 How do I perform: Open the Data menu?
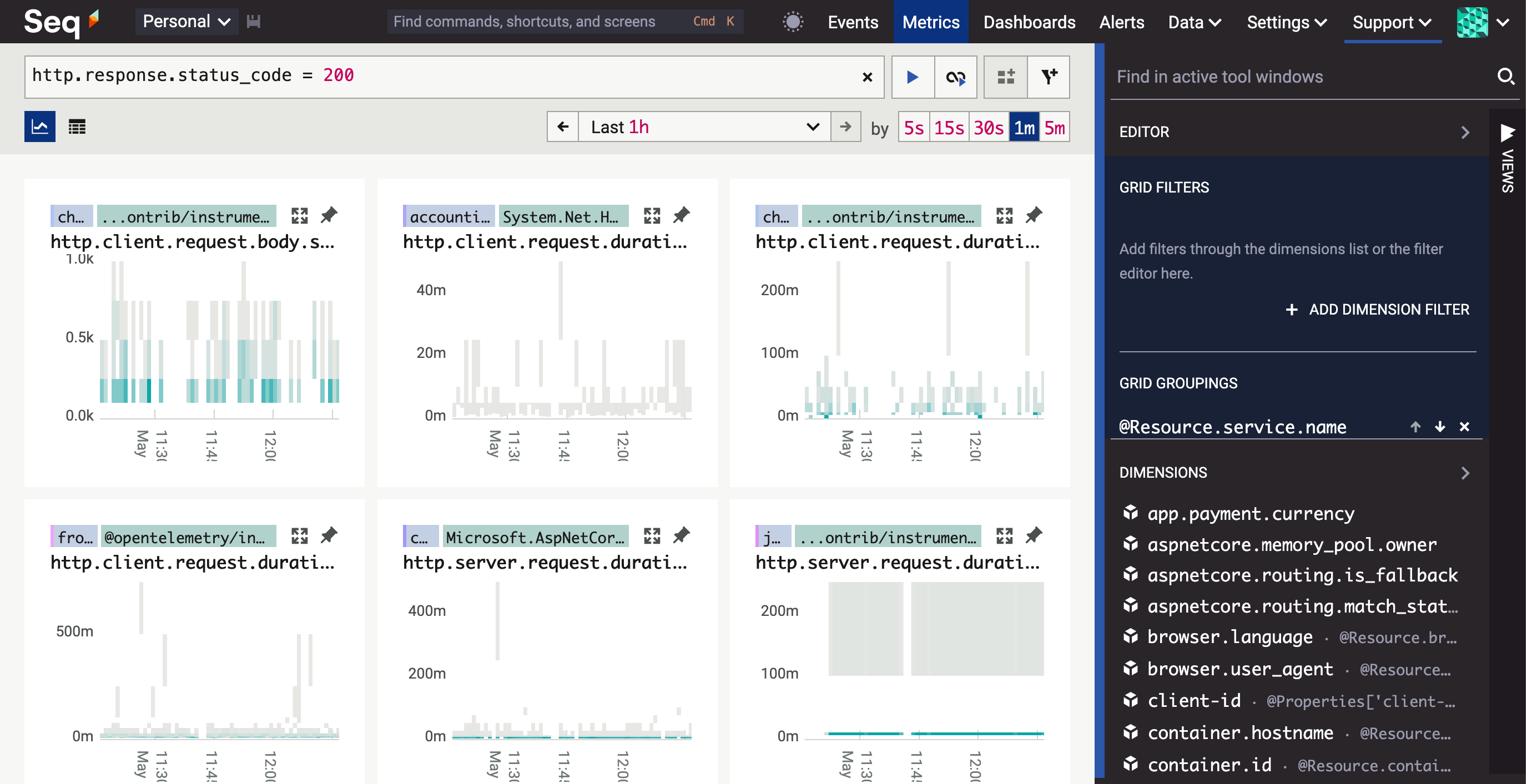click(x=1195, y=22)
